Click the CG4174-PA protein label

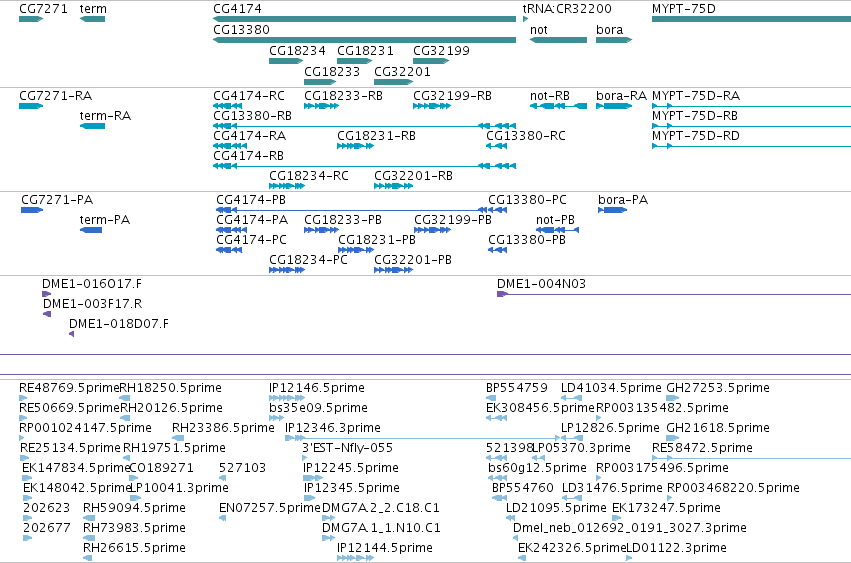(252, 220)
